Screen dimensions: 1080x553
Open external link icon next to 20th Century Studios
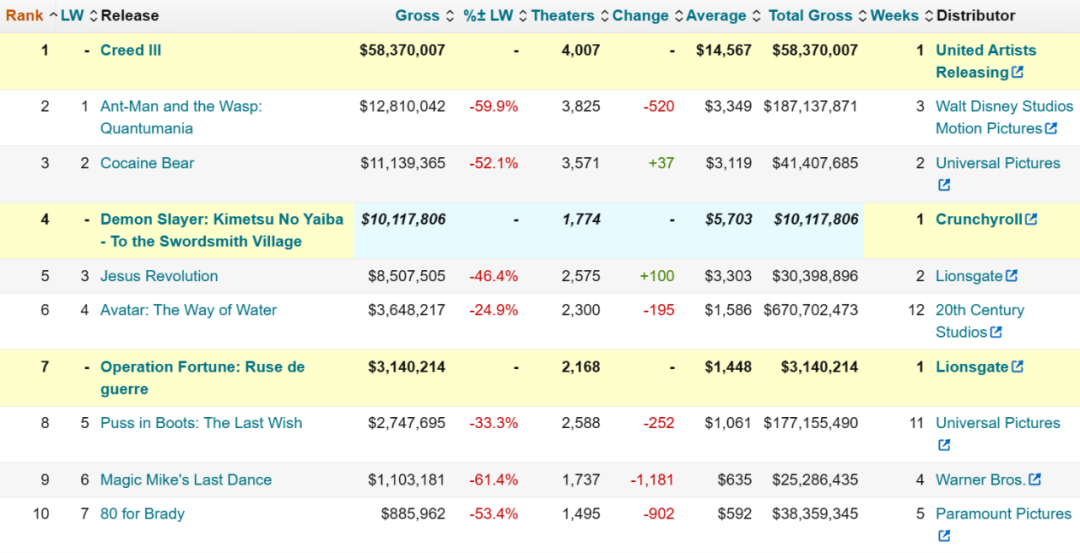[x=995, y=333]
